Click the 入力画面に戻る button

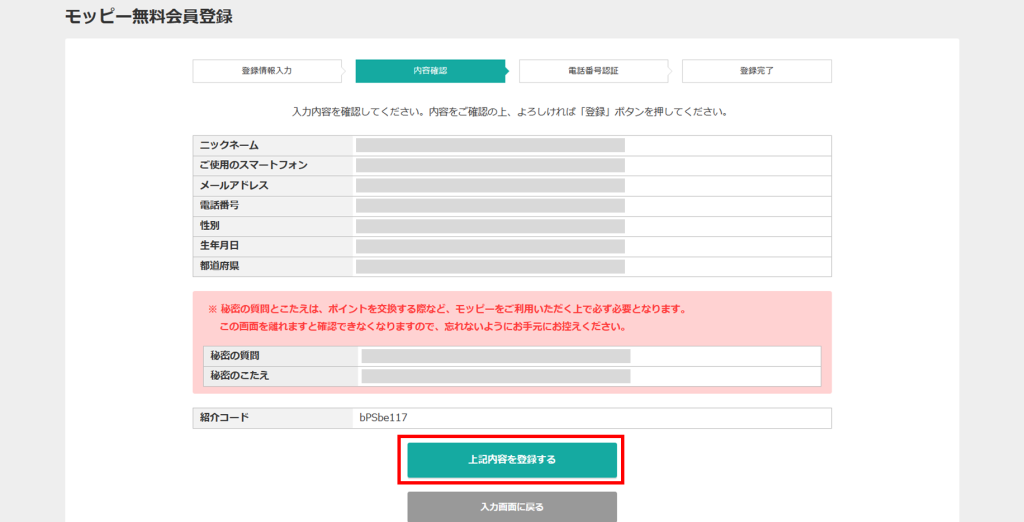tap(512, 507)
